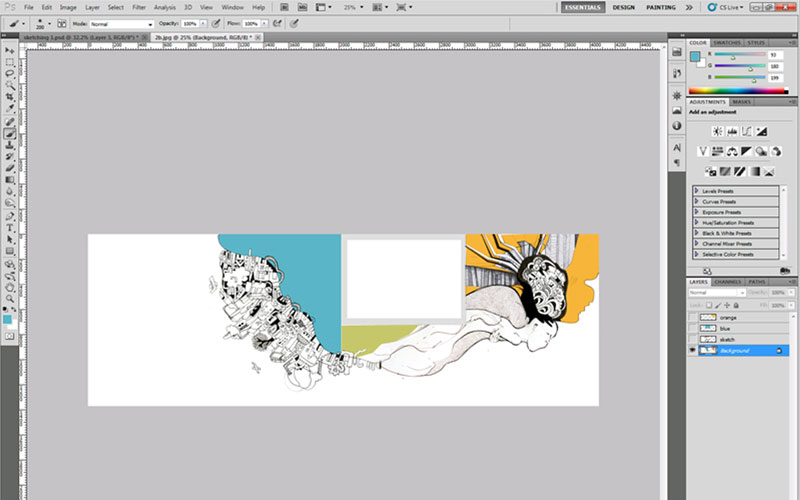
Task: Select the Crop tool
Action: pos(10,96)
